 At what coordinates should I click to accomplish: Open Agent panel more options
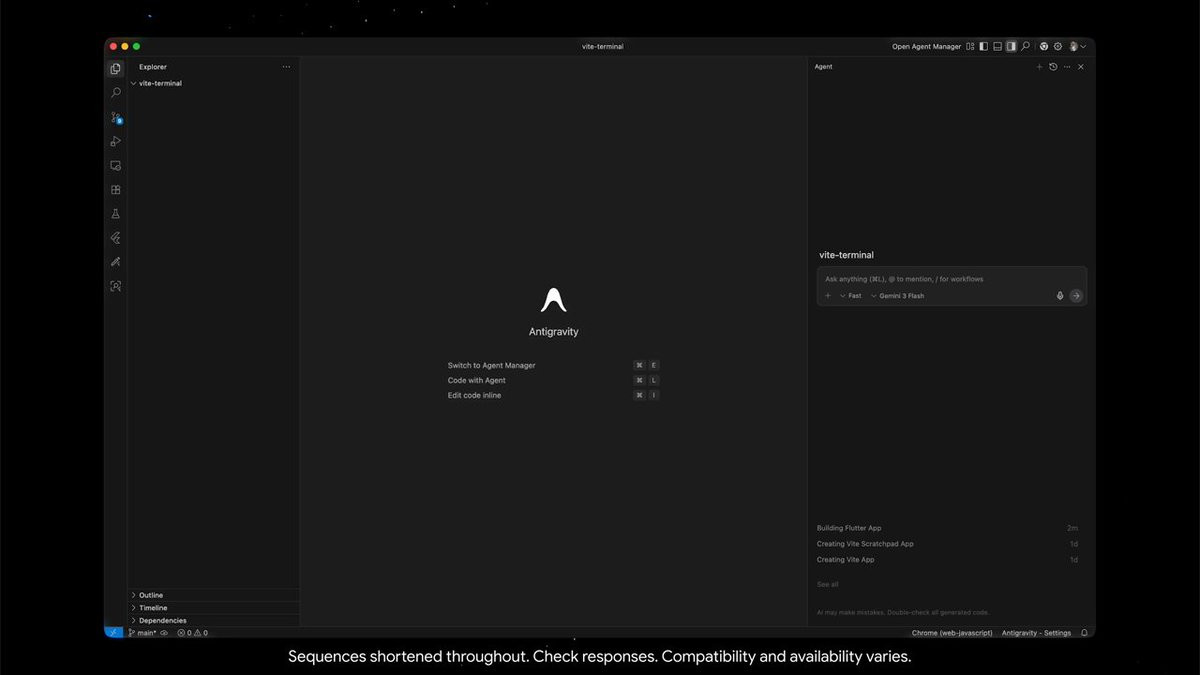pos(1067,67)
